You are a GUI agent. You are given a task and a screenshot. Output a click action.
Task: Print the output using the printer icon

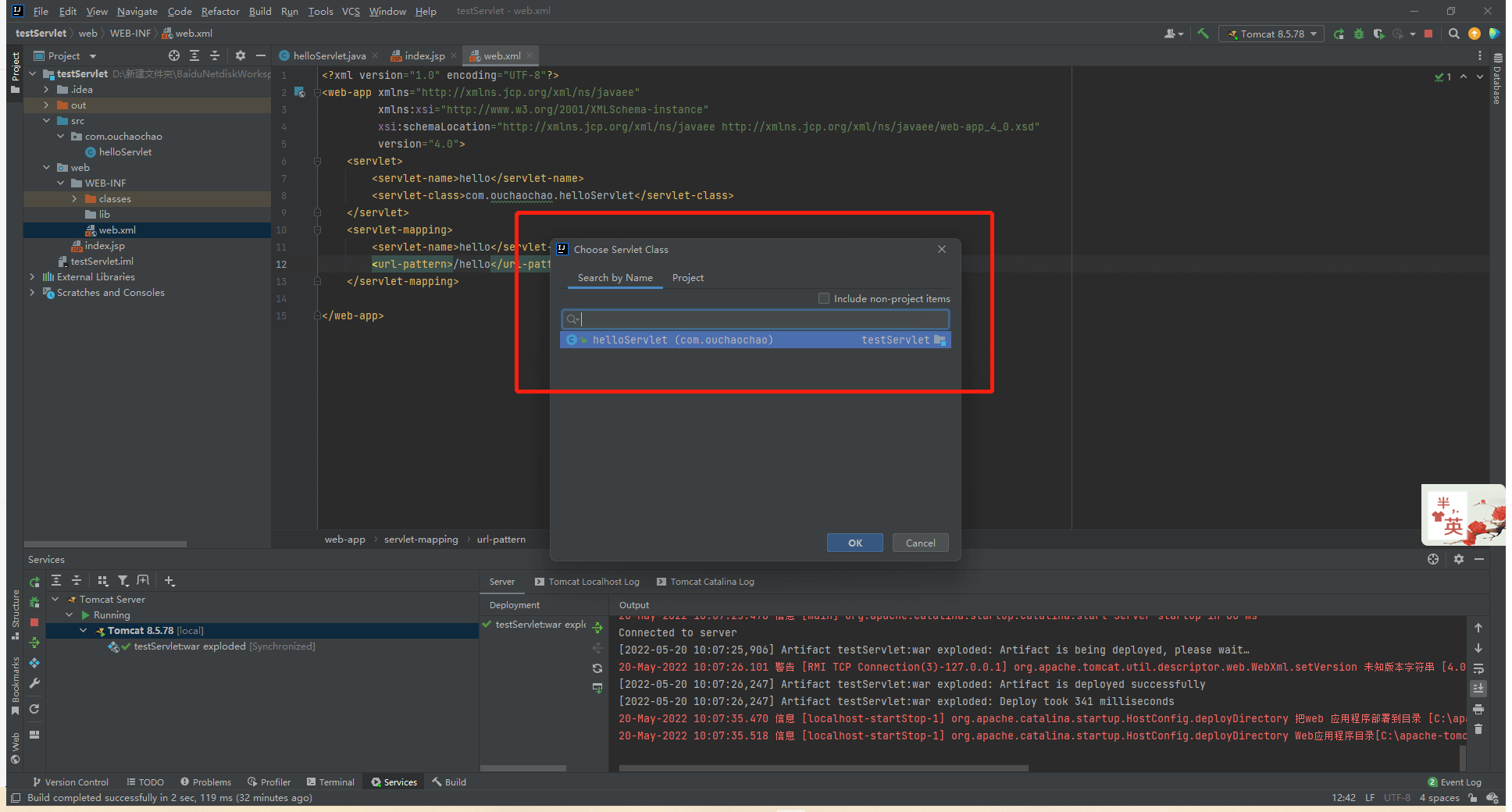pyautogui.click(x=1478, y=709)
